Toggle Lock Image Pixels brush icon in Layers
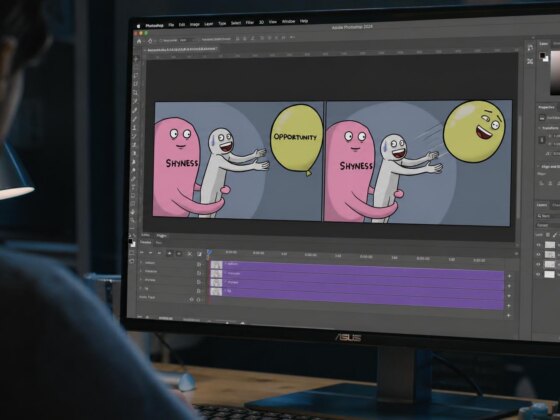The image size is (560, 420). coord(555,235)
